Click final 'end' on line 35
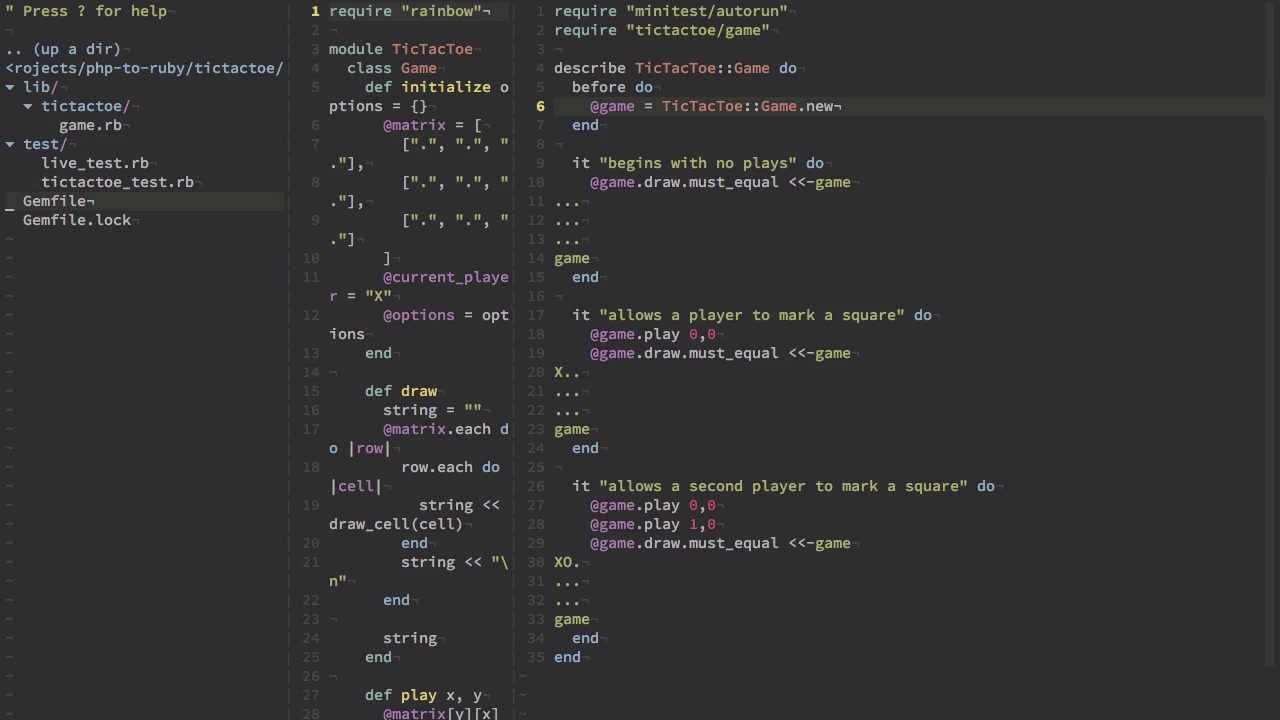 tap(567, 657)
